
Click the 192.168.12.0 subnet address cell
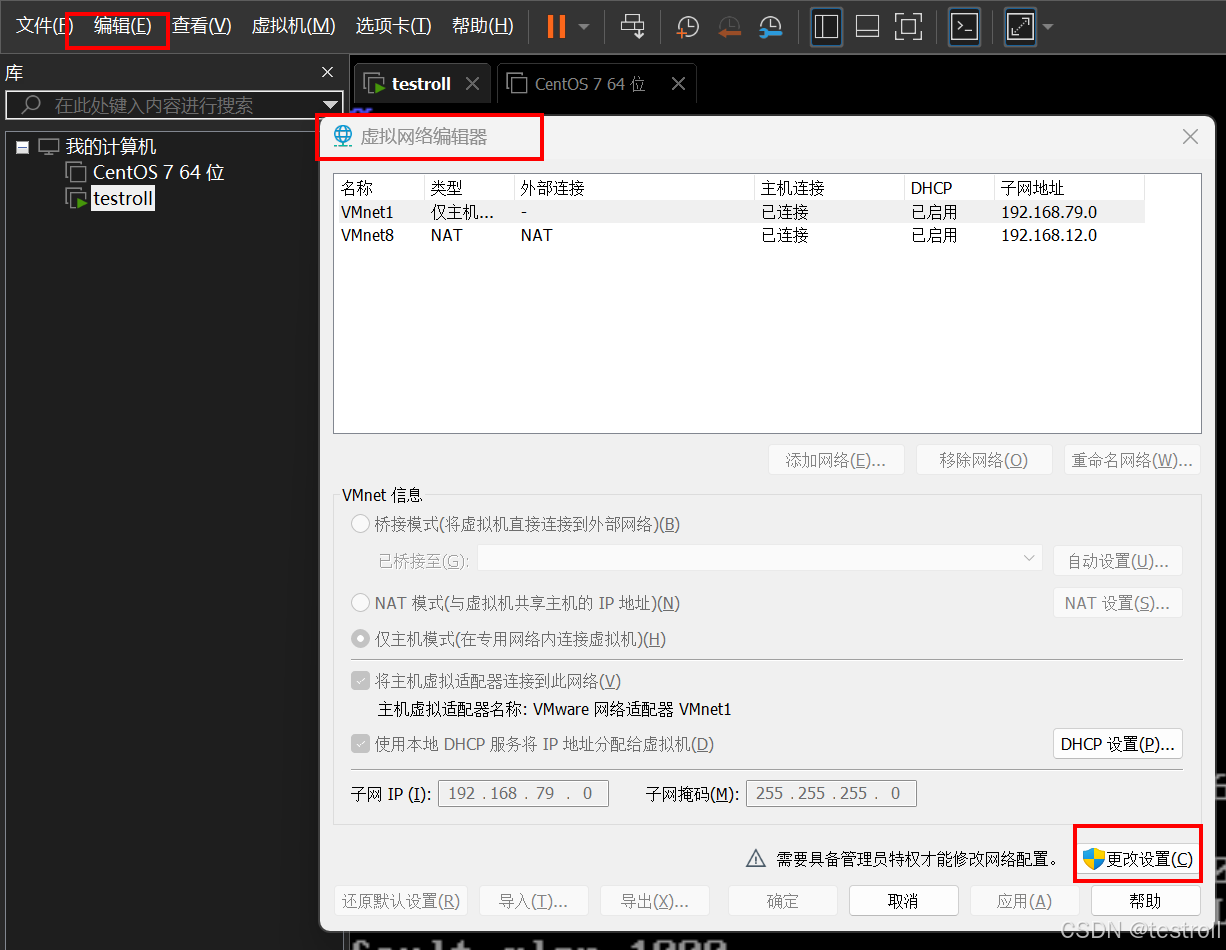click(1049, 235)
